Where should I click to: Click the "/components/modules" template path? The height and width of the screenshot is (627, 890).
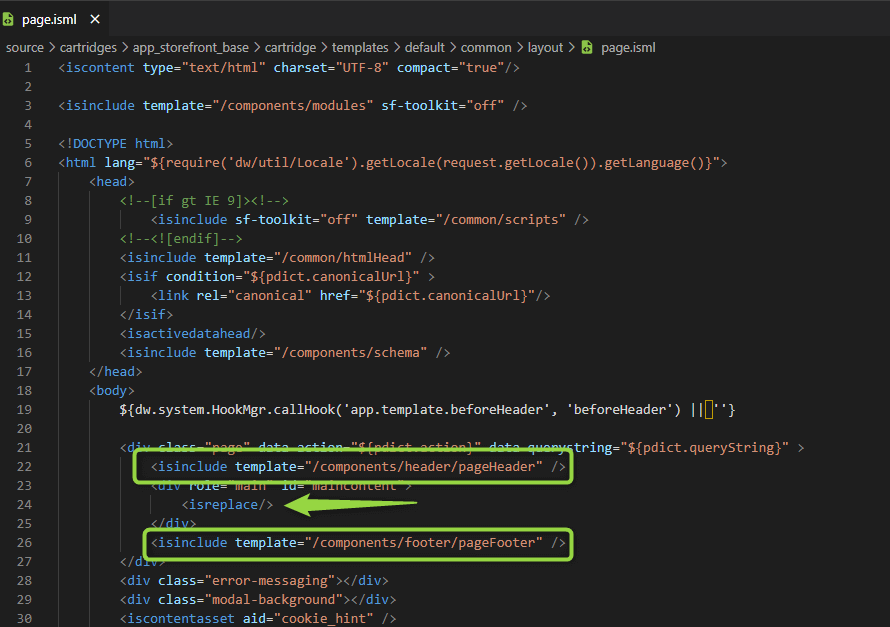pyautogui.click(x=293, y=106)
